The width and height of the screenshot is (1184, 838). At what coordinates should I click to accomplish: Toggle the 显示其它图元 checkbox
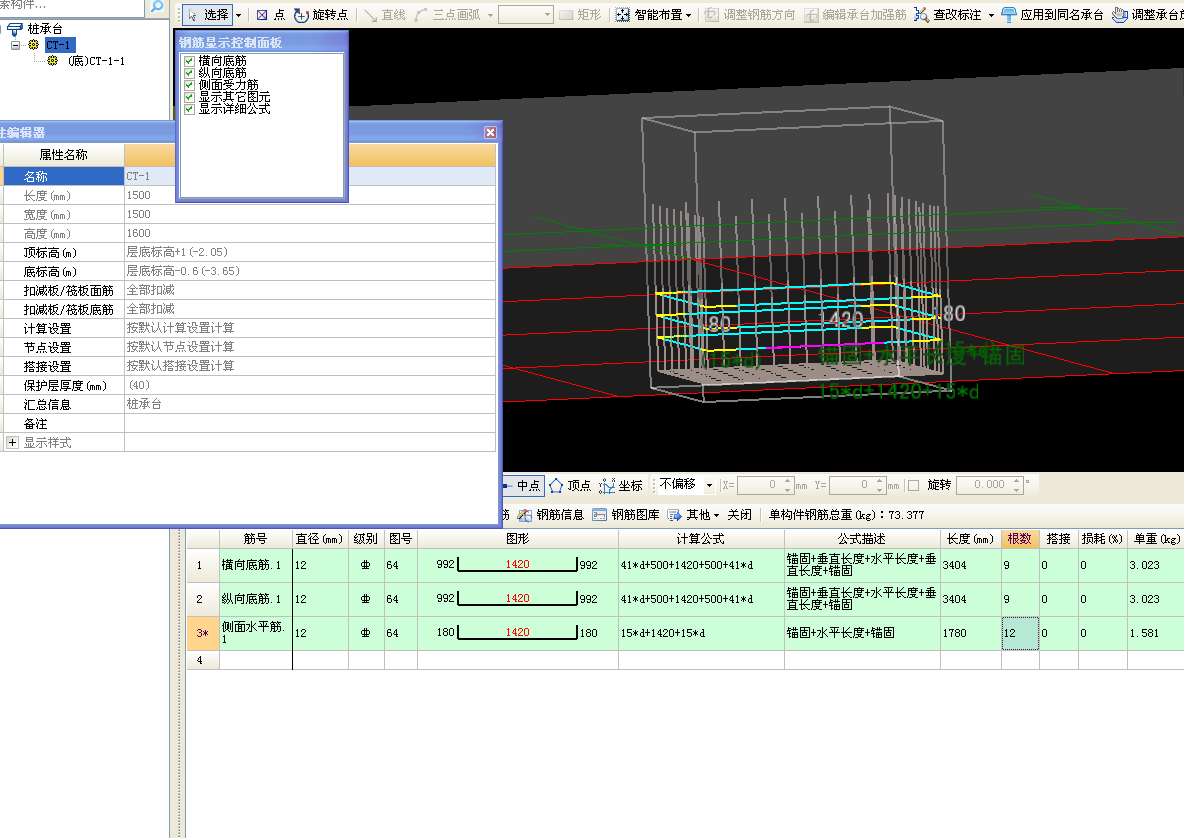tap(190, 97)
